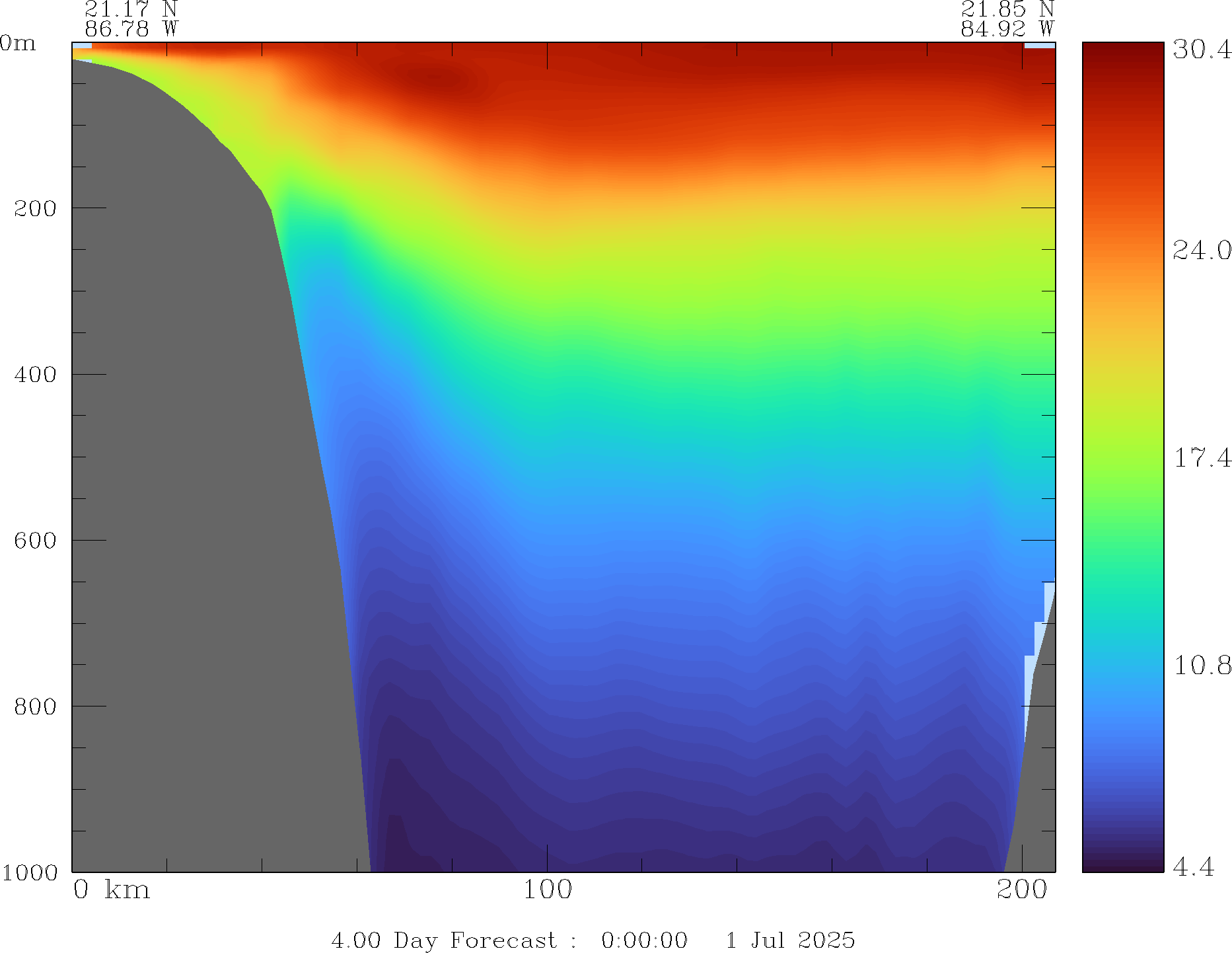Click the 600 depth axis label
The height and width of the screenshot is (953, 1232).
36,541
